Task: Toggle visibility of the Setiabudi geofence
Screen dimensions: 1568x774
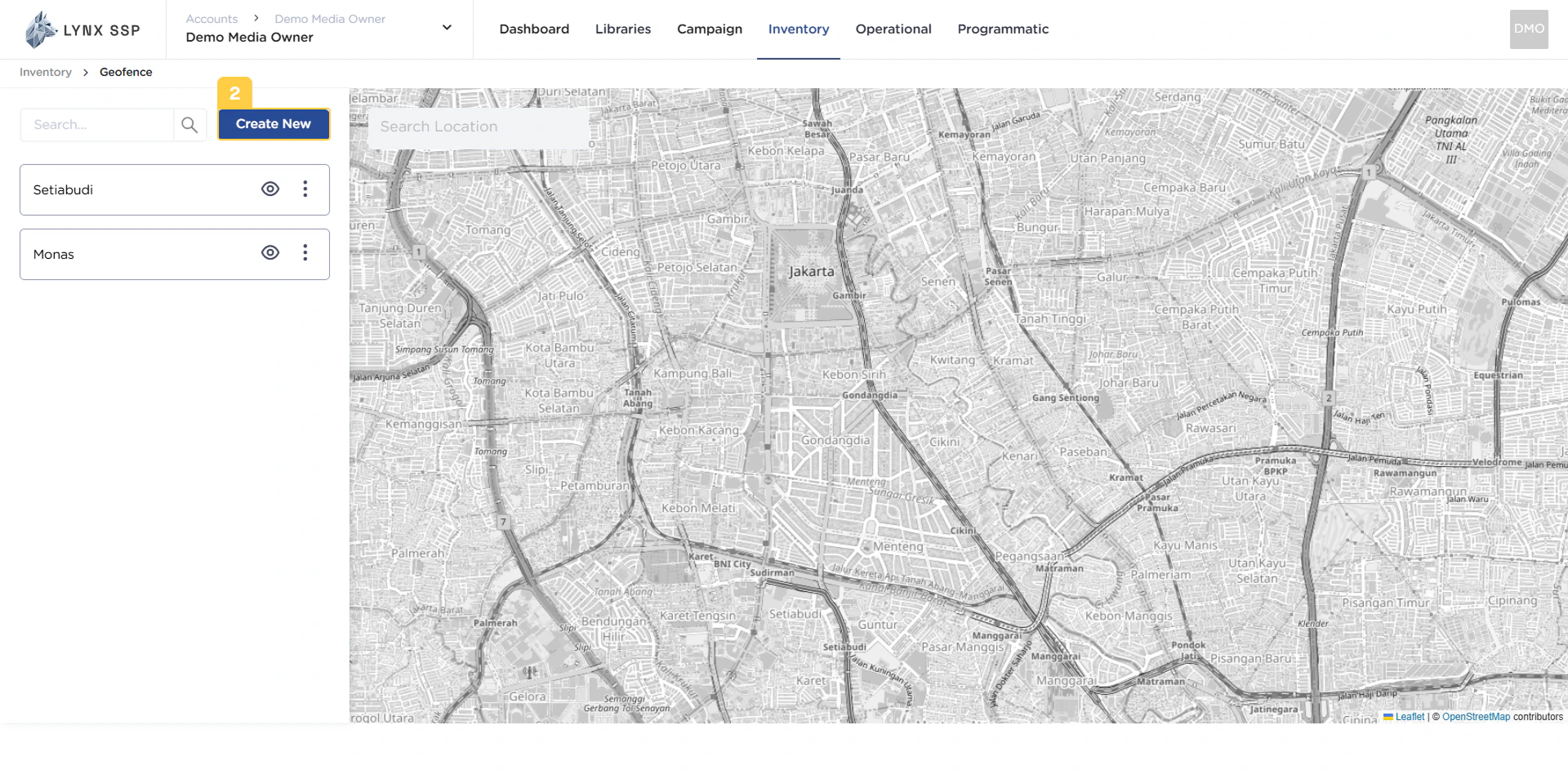Action: (270, 189)
